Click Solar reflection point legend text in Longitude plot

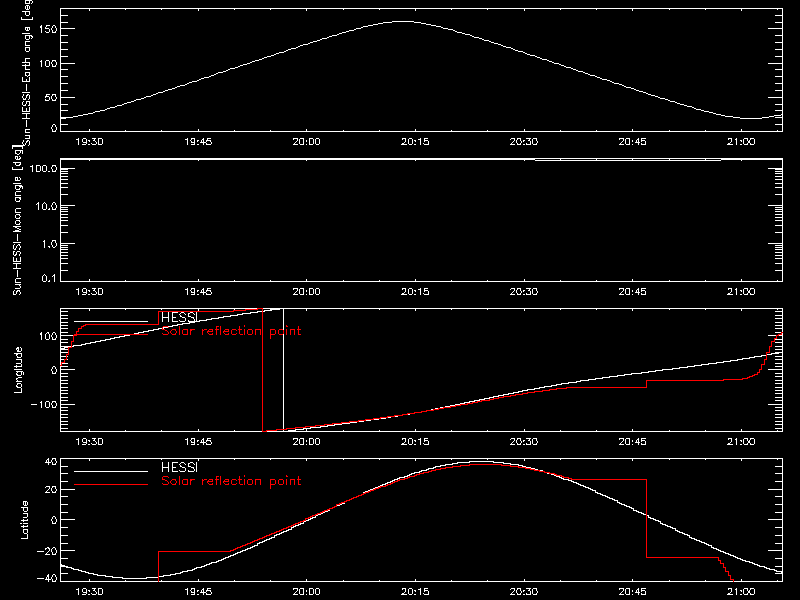pyautogui.click(x=231, y=331)
